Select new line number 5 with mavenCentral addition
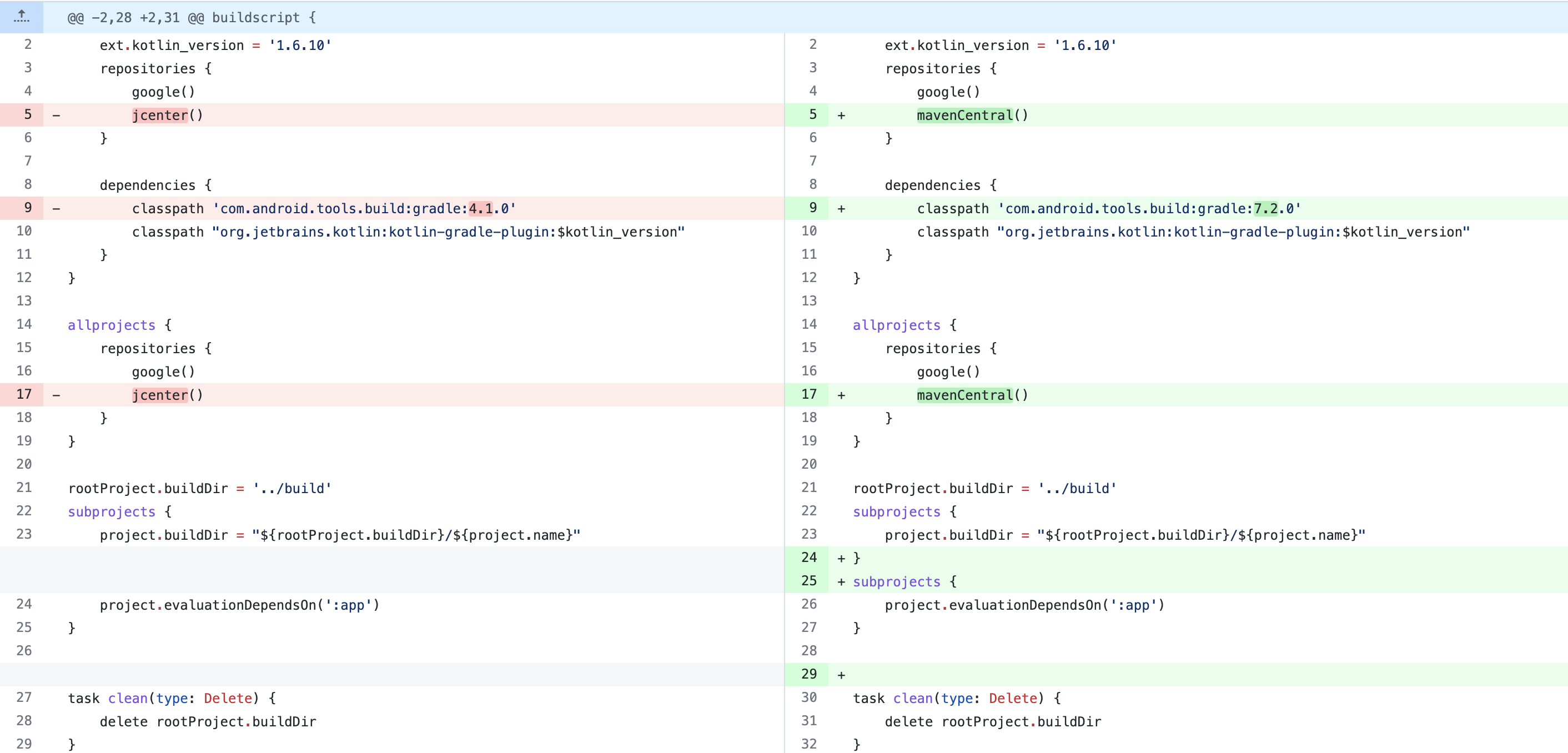Image resolution: width=1568 pixels, height=753 pixels. click(x=810, y=114)
